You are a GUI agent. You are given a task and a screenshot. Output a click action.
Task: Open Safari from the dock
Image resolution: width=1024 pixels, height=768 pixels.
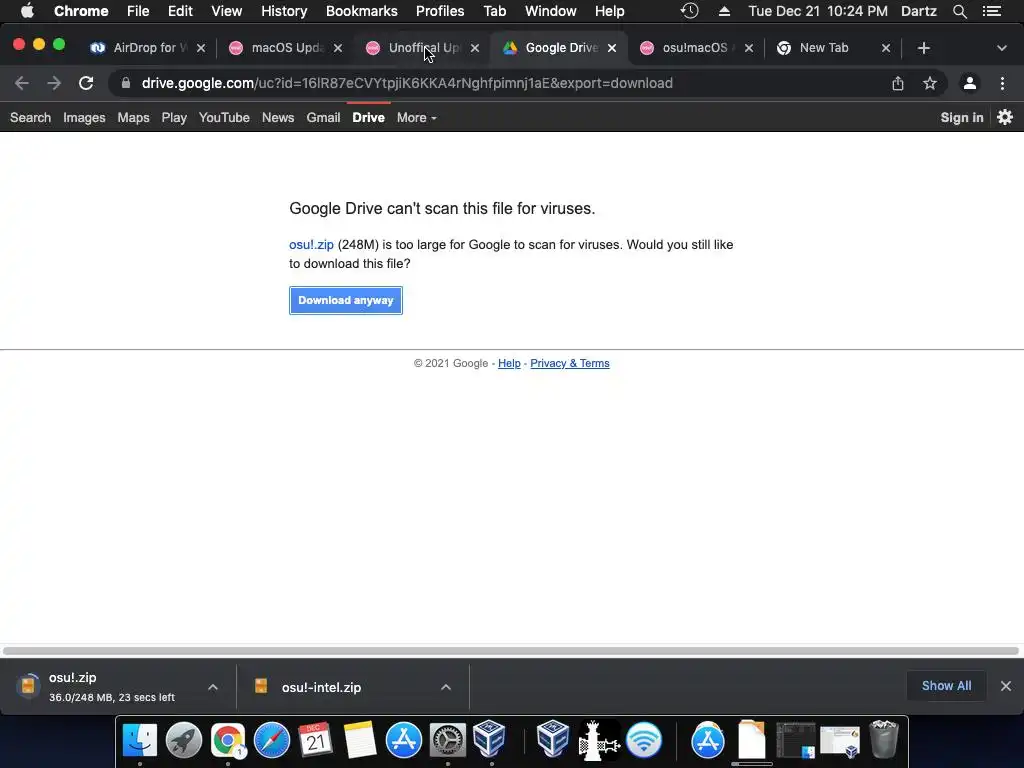(x=272, y=740)
